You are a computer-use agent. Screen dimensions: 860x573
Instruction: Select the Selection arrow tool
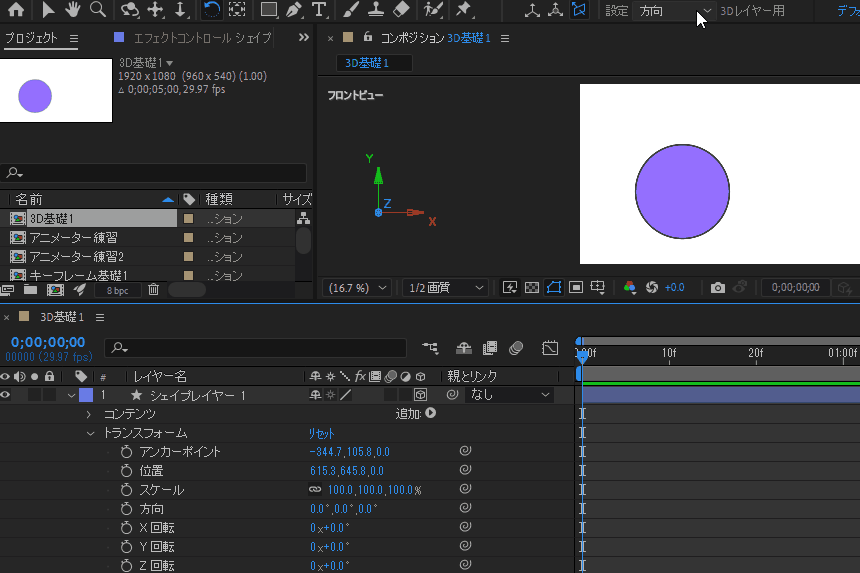point(48,9)
